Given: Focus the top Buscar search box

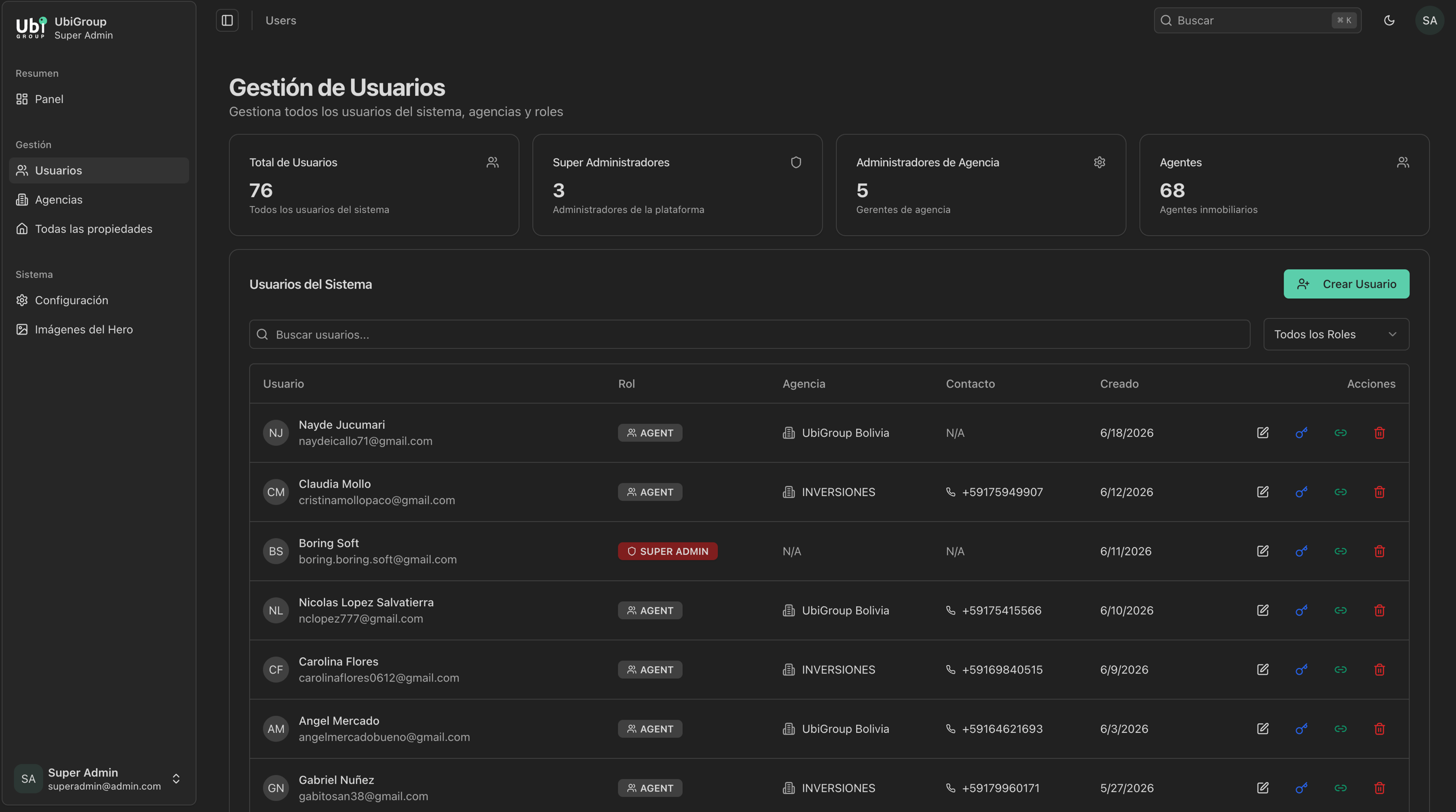Looking at the screenshot, I should (1257, 20).
